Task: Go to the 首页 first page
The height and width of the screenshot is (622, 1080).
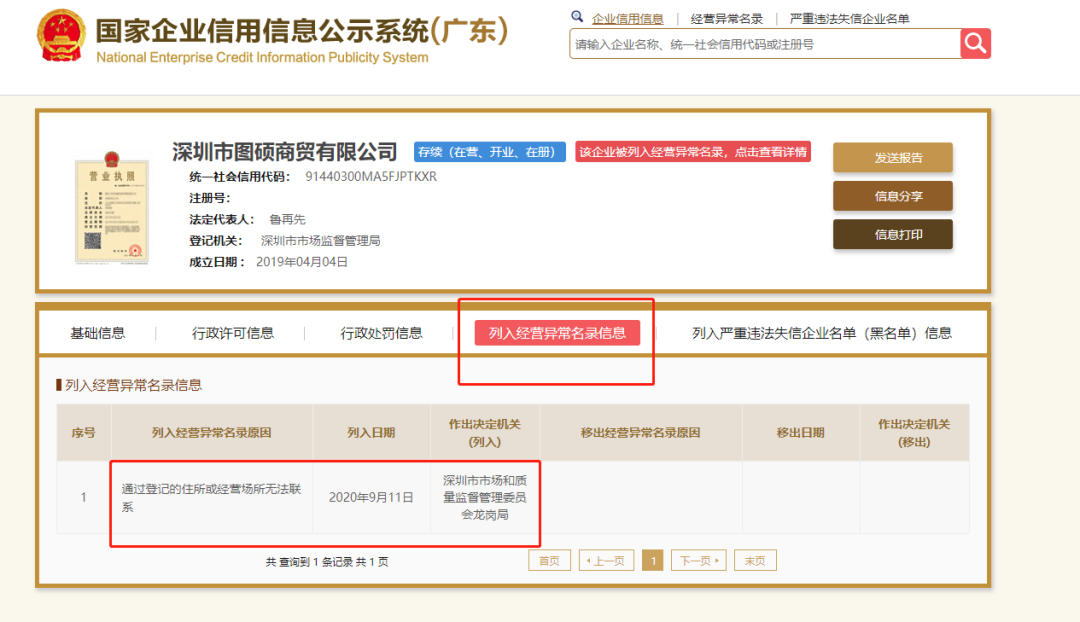Action: point(549,561)
